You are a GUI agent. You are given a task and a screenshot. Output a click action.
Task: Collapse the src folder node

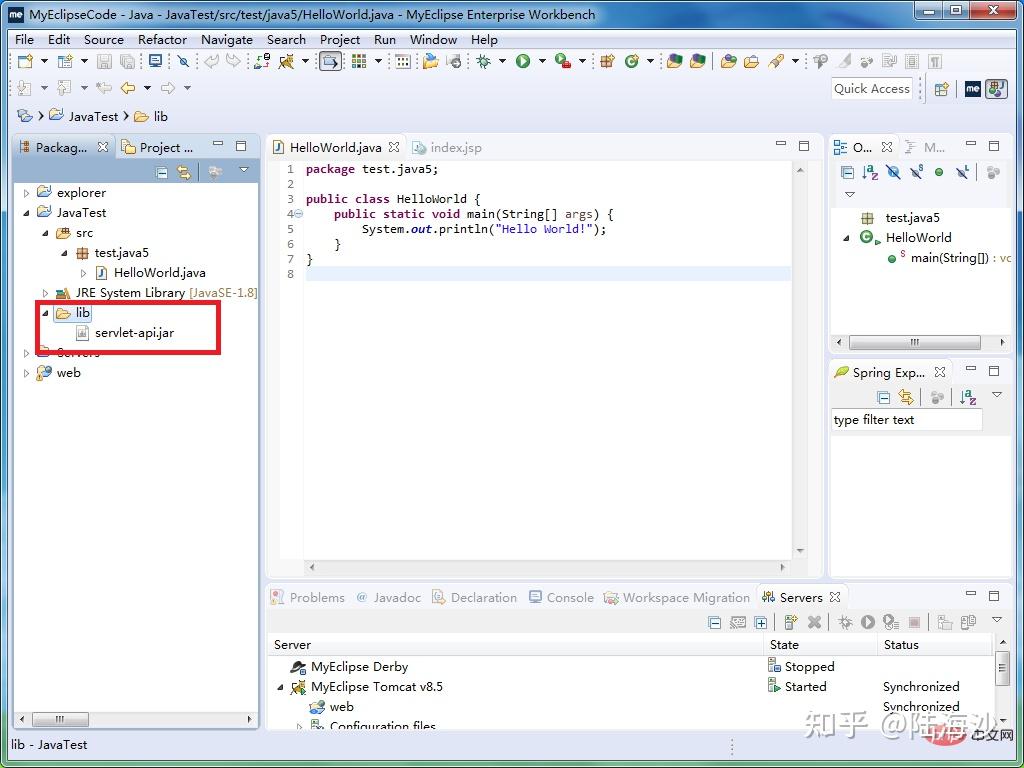45,233
